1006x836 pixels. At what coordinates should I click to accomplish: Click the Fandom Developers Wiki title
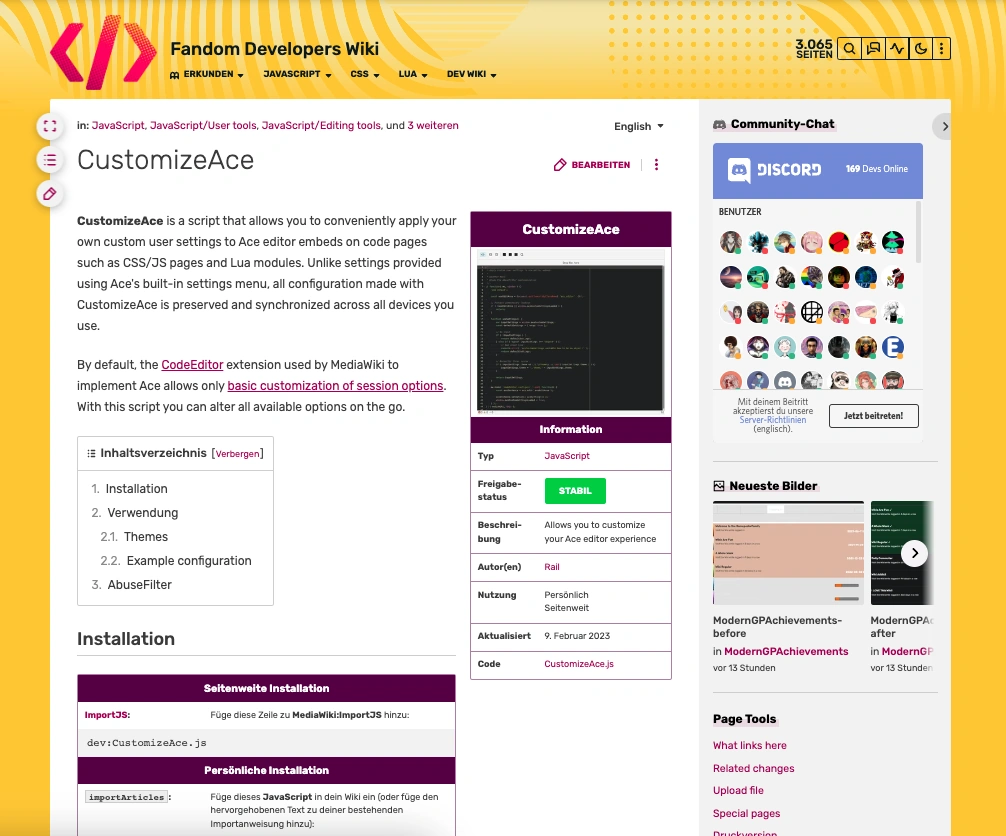pos(275,49)
